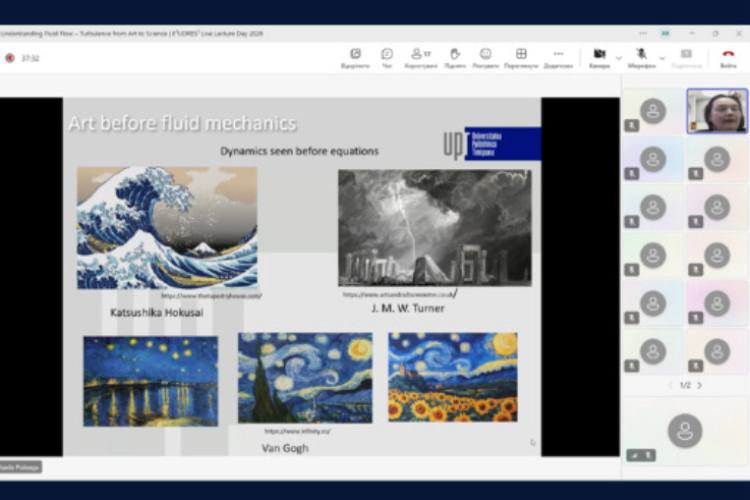Toggle the microphone mute
The width and height of the screenshot is (750, 500).
point(641,56)
